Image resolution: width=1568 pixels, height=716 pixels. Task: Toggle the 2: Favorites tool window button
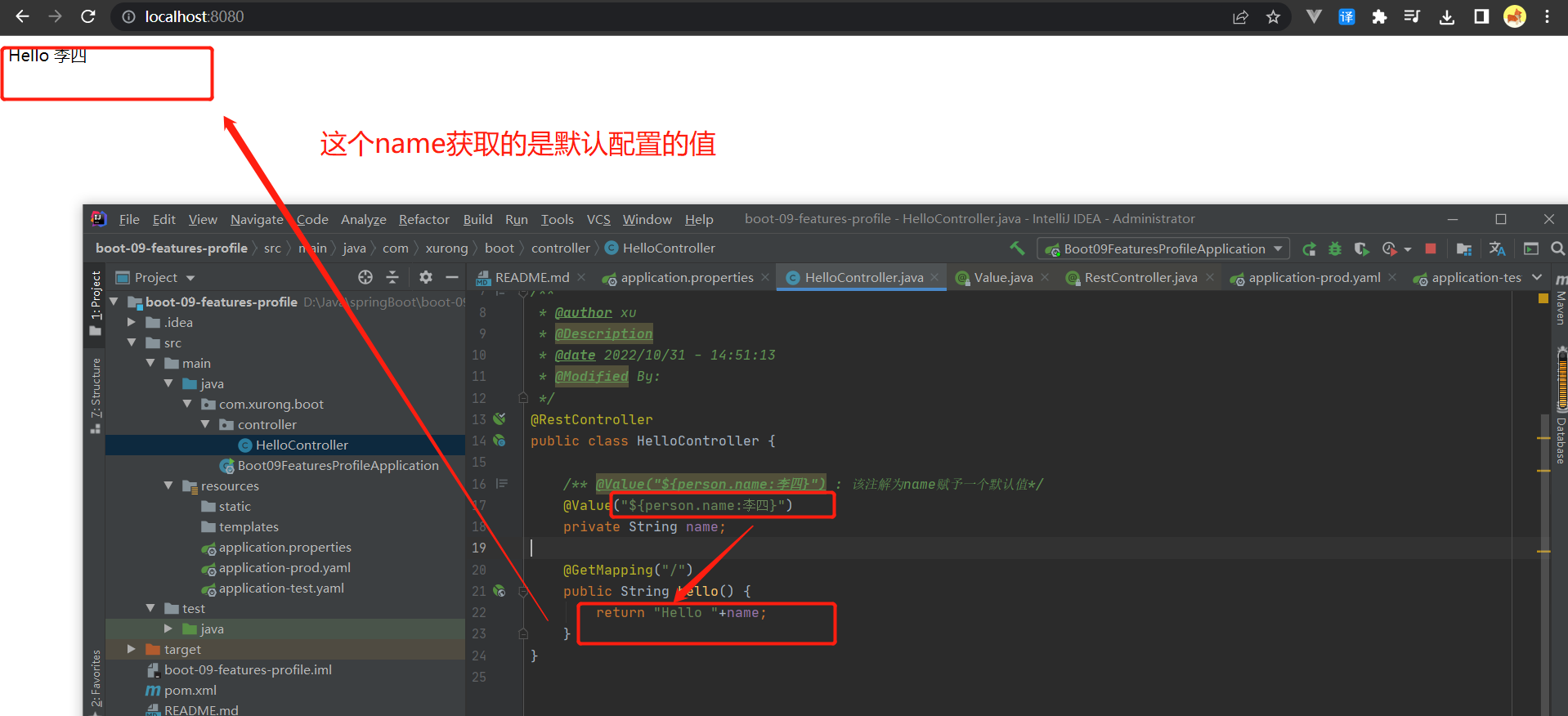[x=96, y=681]
